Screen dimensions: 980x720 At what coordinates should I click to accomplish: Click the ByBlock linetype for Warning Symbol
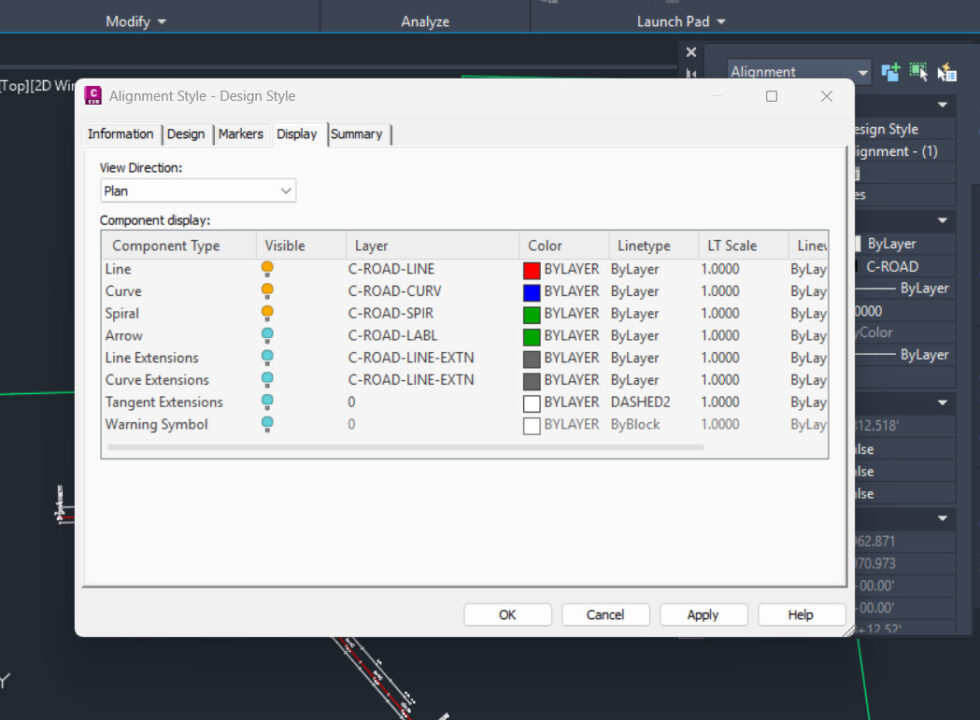tap(636, 424)
